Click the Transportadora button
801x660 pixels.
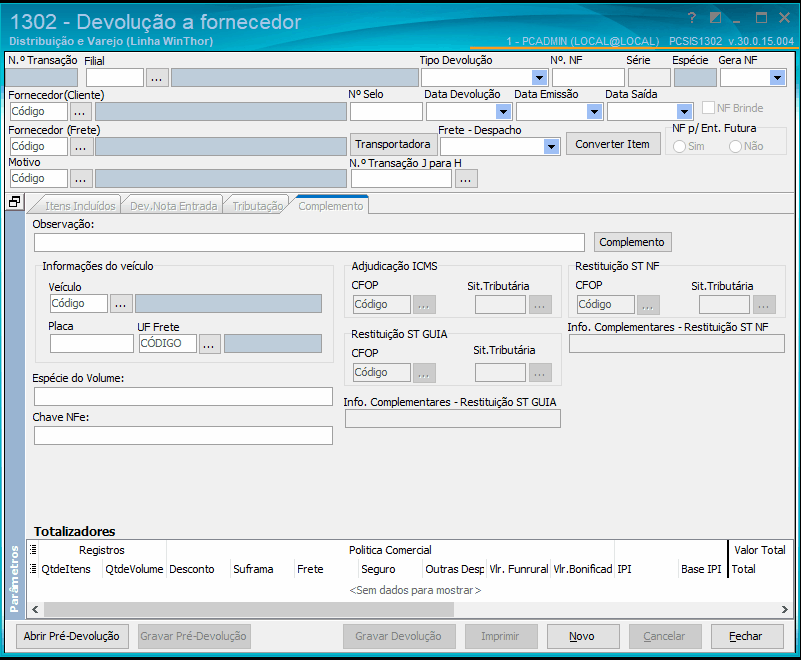point(393,144)
